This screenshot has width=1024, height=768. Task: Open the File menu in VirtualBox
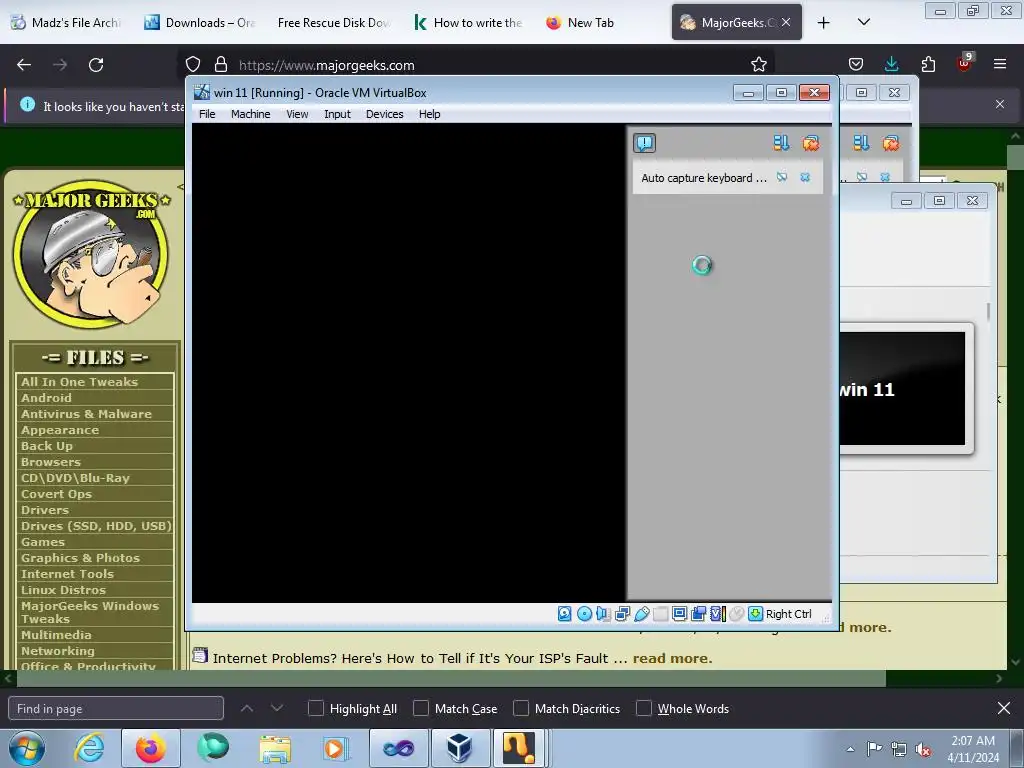pyautogui.click(x=207, y=114)
